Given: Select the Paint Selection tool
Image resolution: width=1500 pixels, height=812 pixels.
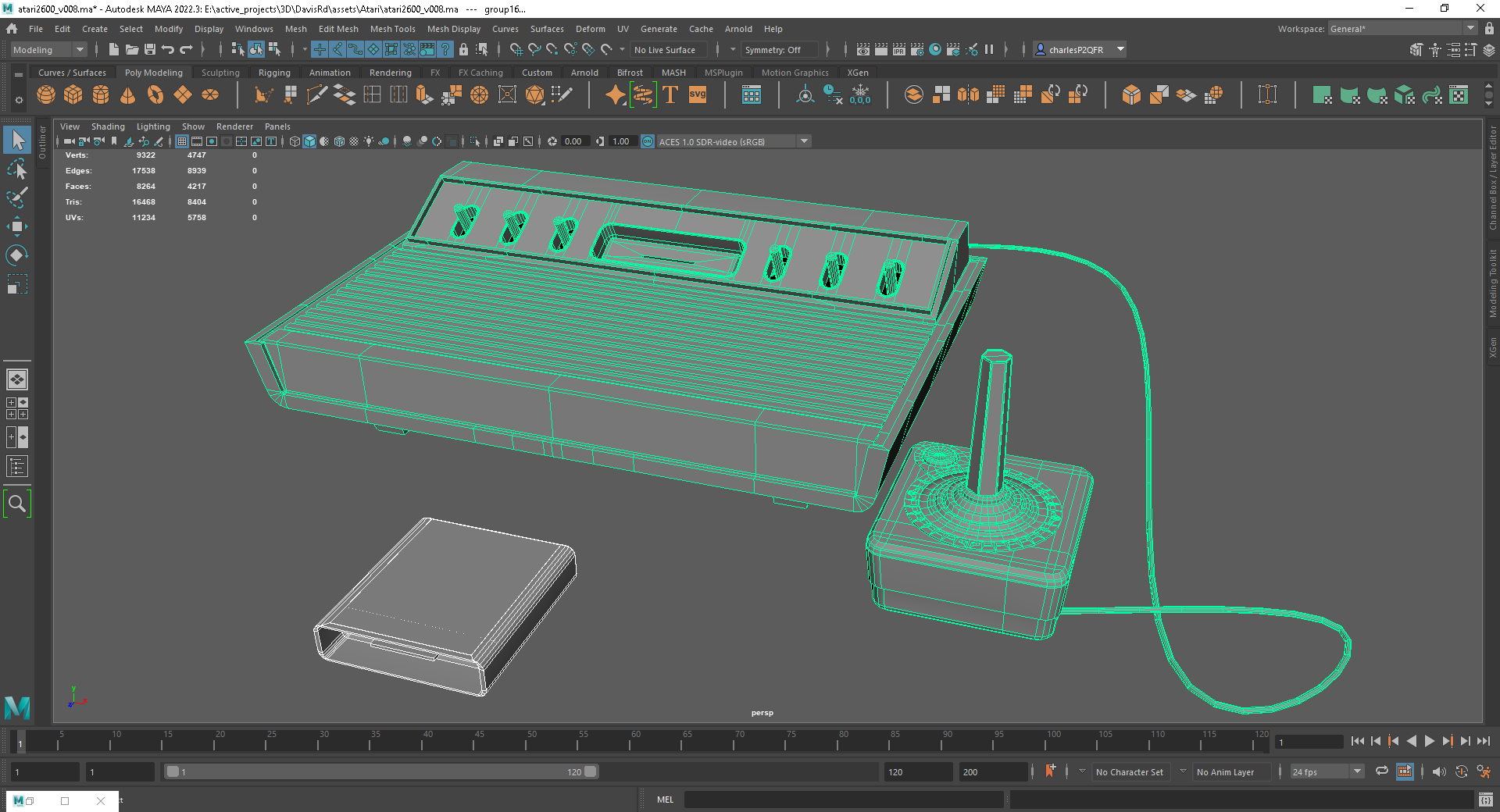Looking at the screenshot, I should (x=16, y=198).
